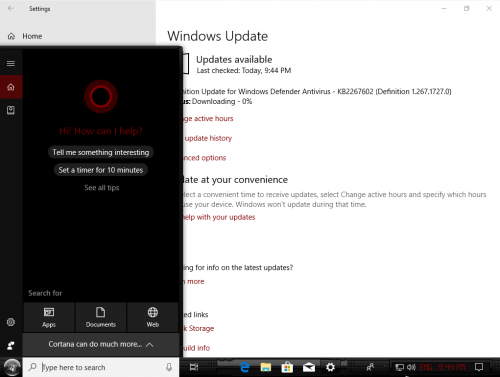Open View update history link
500x377 pixels.
[x=207, y=138]
